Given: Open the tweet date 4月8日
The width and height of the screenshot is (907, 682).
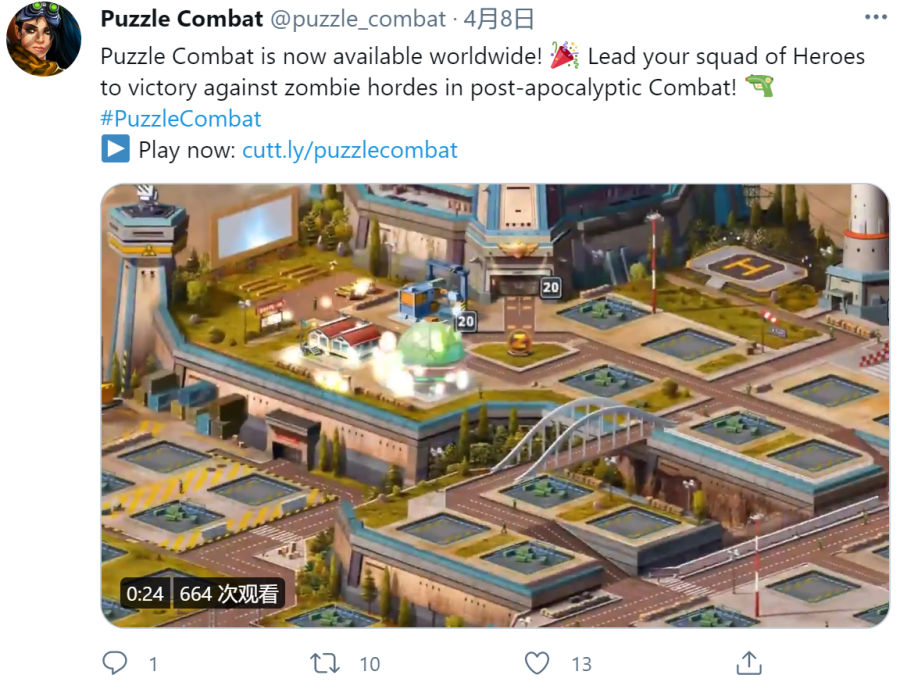Looking at the screenshot, I should [499, 19].
